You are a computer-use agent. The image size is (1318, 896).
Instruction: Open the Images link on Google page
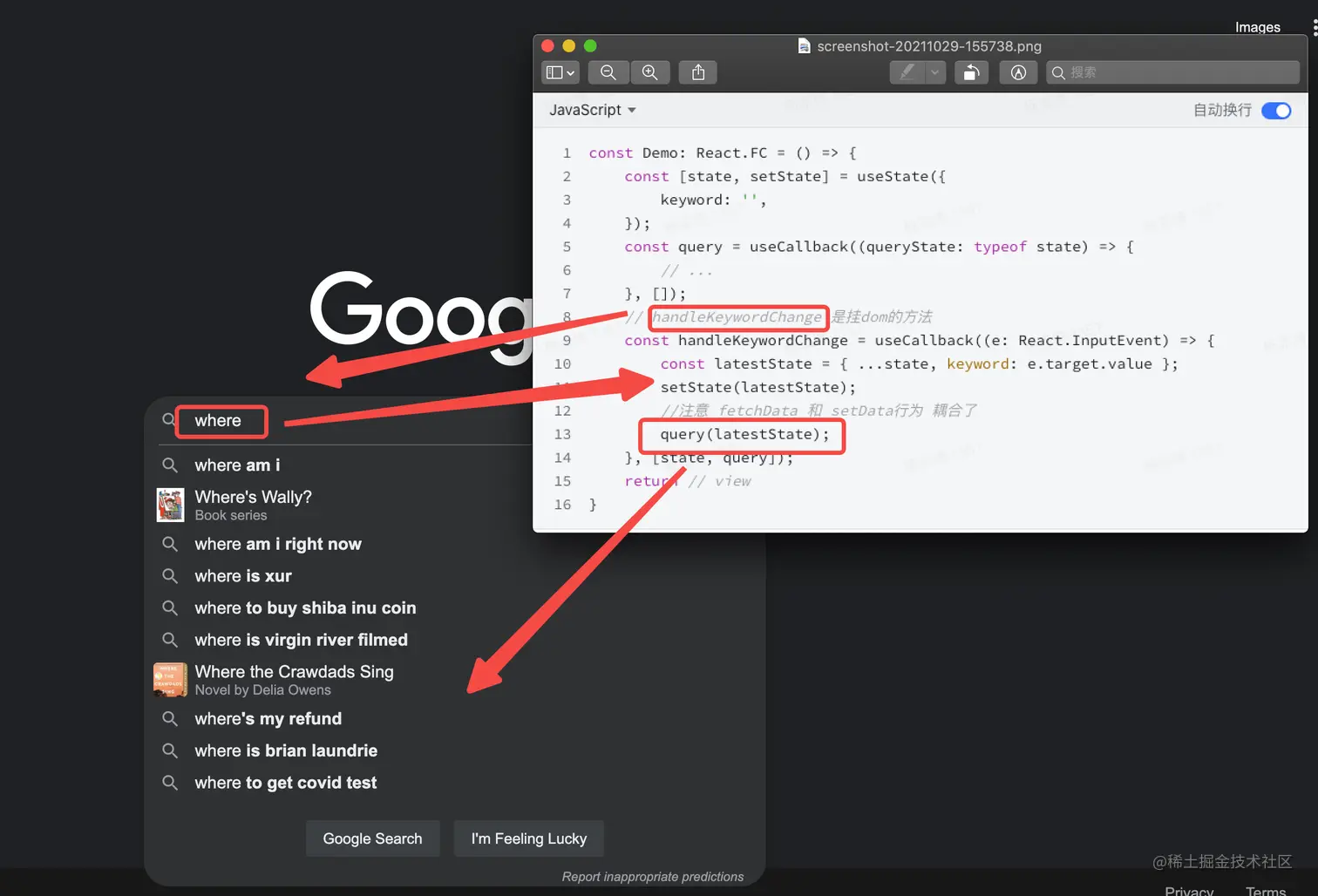1258,27
